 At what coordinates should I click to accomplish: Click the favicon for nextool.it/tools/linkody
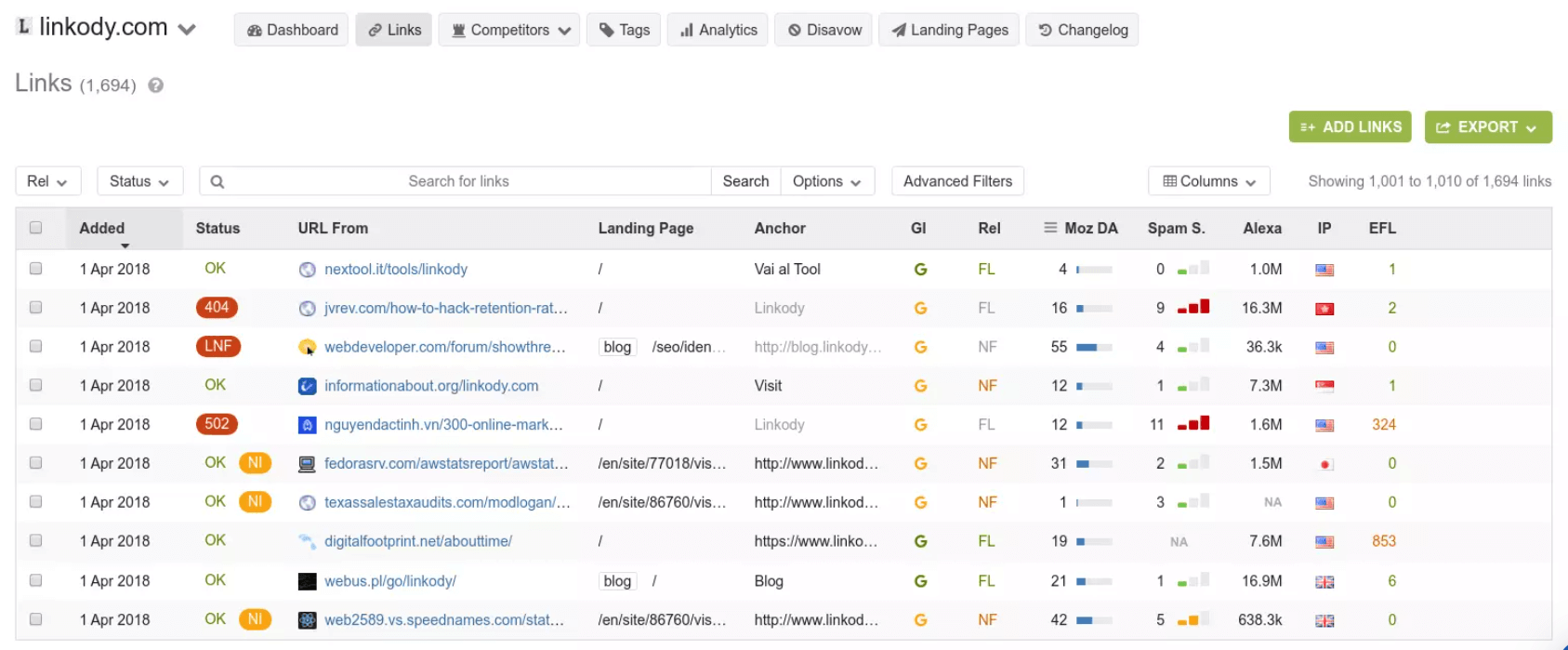click(x=308, y=270)
